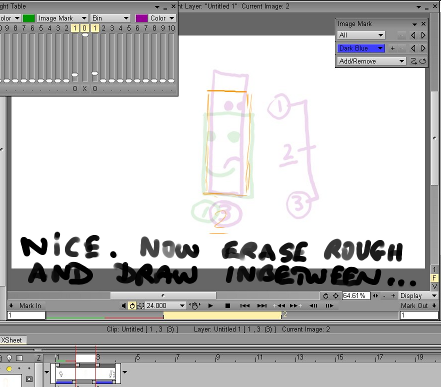Toggle the highlighted 1 next frame button

95,28
